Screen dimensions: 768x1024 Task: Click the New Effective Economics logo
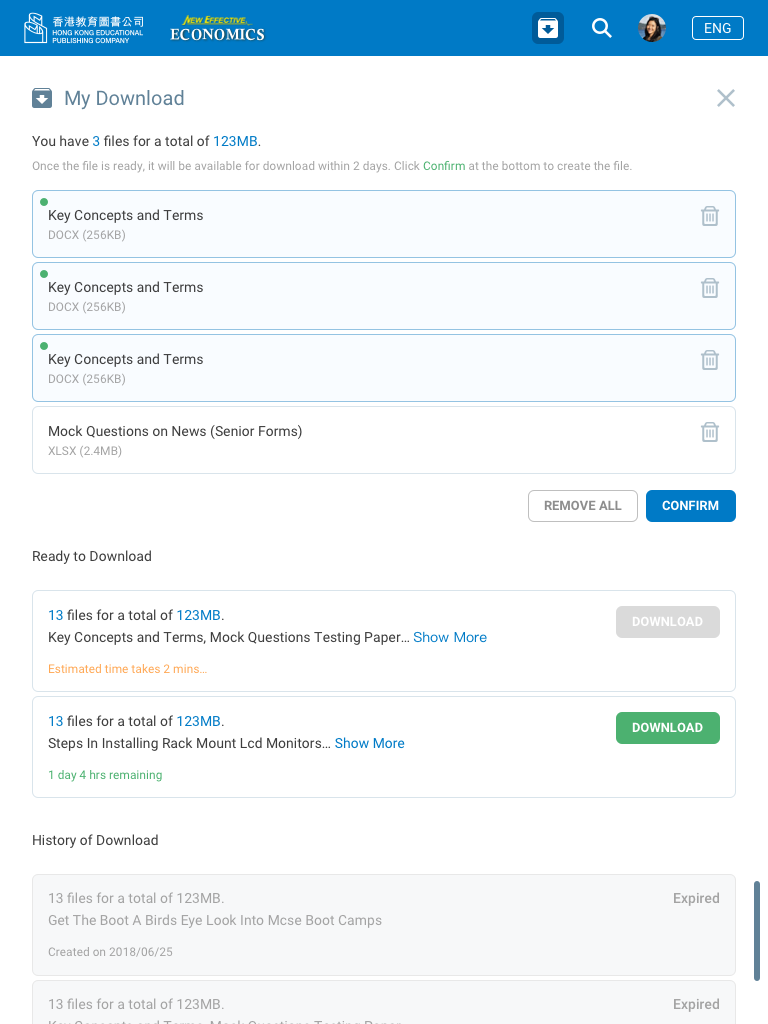click(x=217, y=28)
